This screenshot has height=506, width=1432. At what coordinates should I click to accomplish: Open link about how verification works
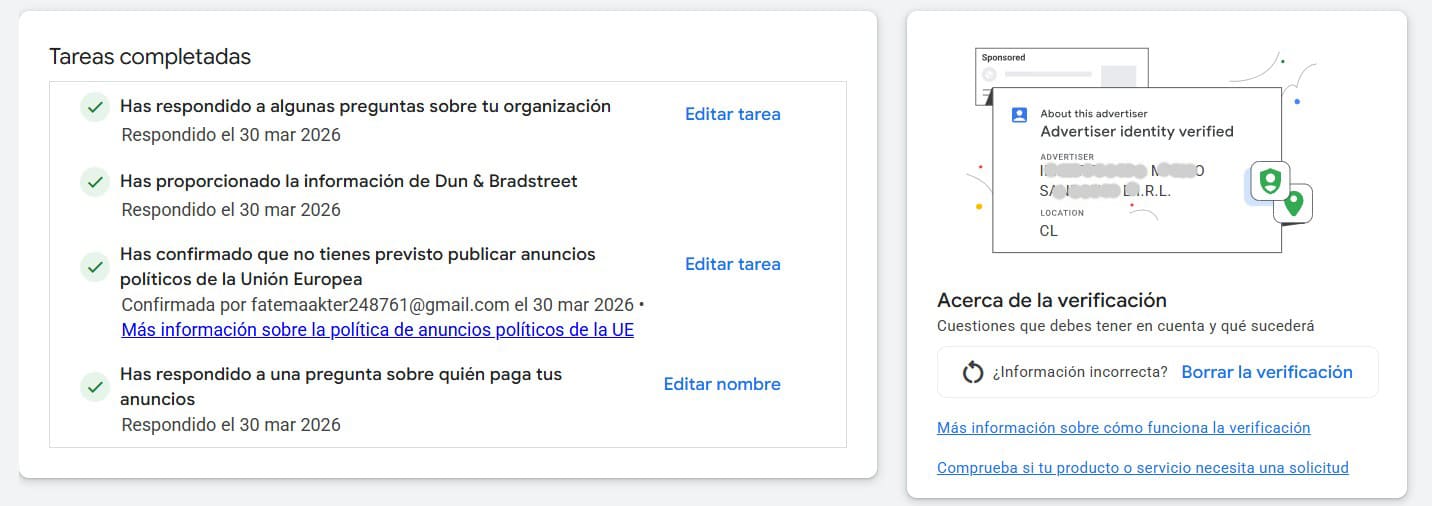click(1123, 428)
